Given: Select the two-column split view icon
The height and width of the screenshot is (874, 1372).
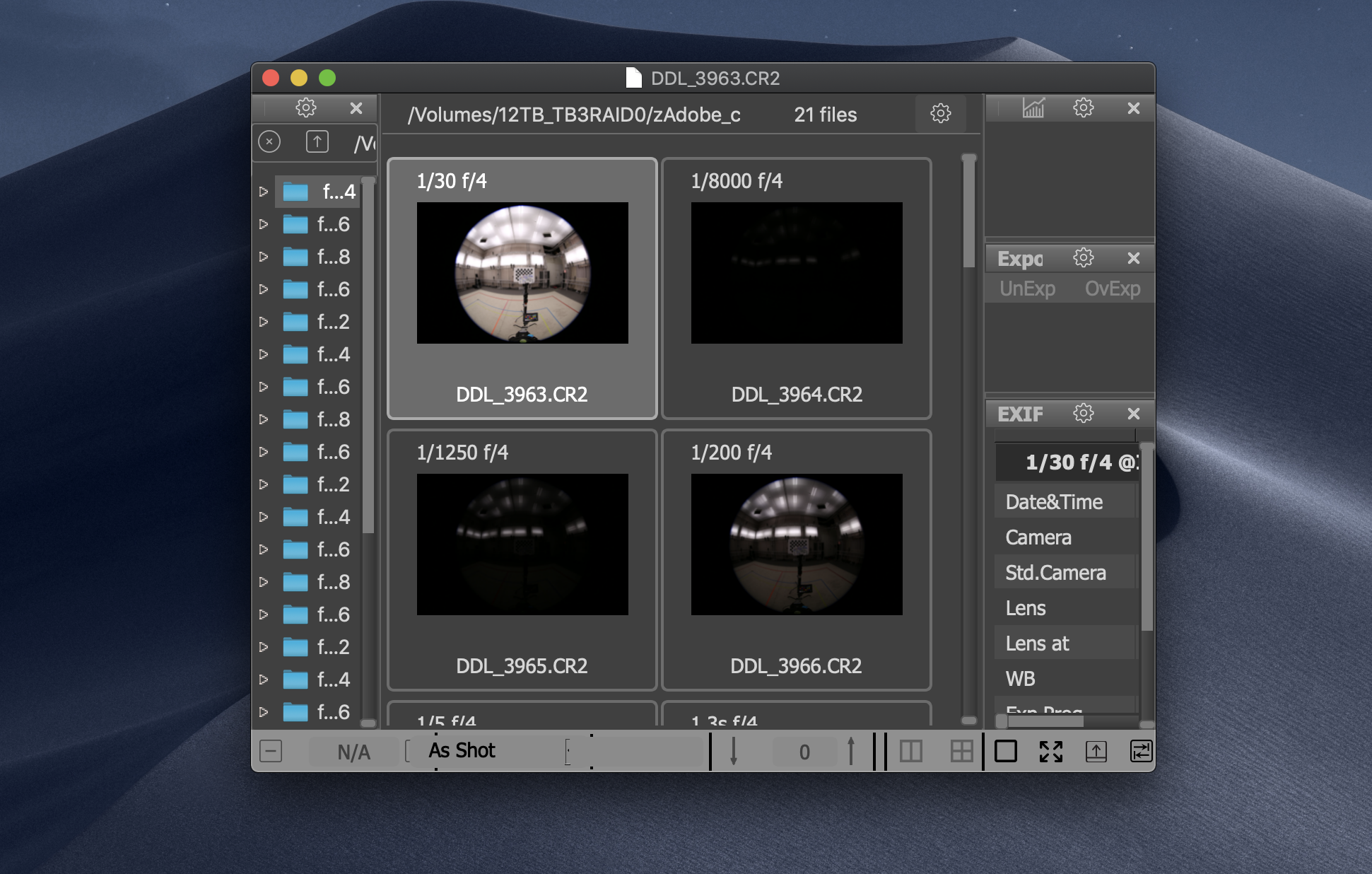Looking at the screenshot, I should [910, 752].
